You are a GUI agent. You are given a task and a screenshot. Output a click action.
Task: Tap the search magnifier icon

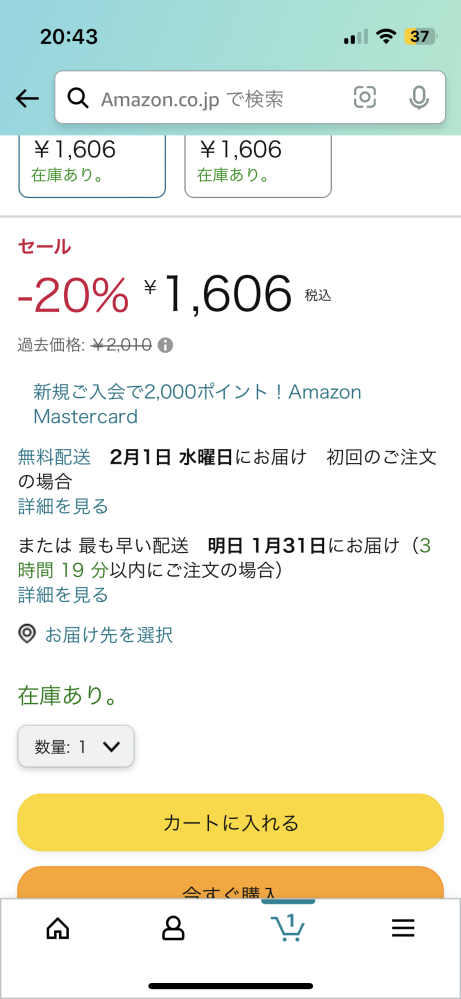pos(78,98)
